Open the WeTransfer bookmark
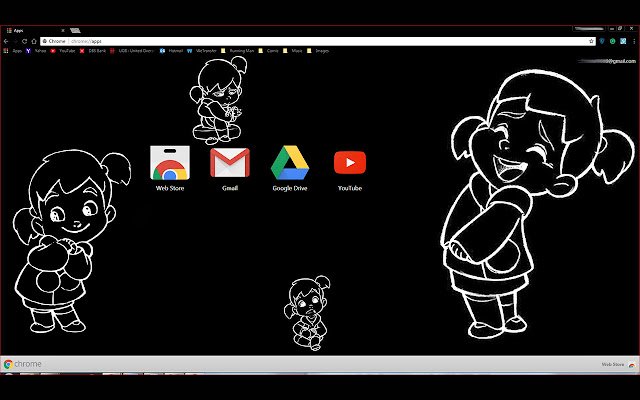The image size is (640, 400). pyautogui.click(x=202, y=51)
